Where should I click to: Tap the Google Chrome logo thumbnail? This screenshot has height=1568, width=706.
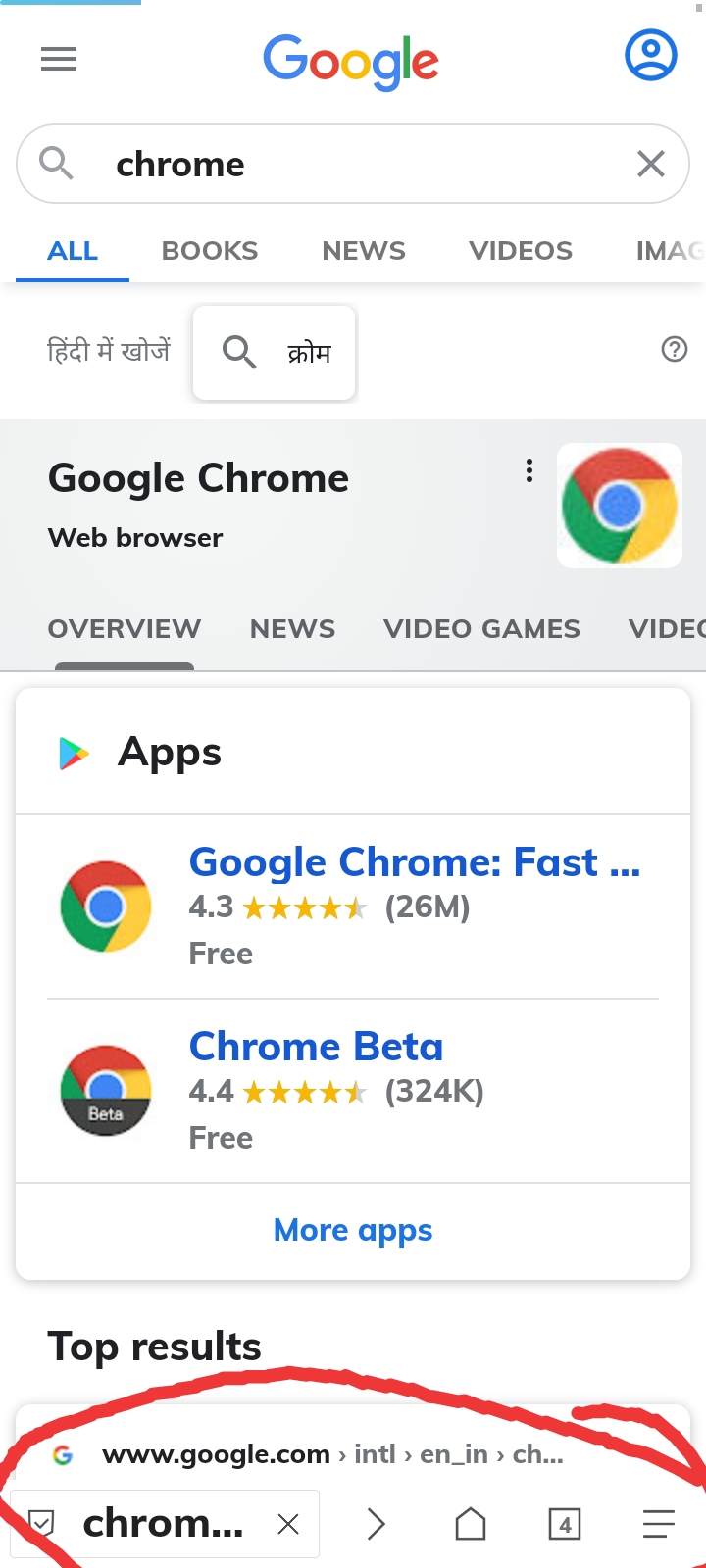point(620,506)
